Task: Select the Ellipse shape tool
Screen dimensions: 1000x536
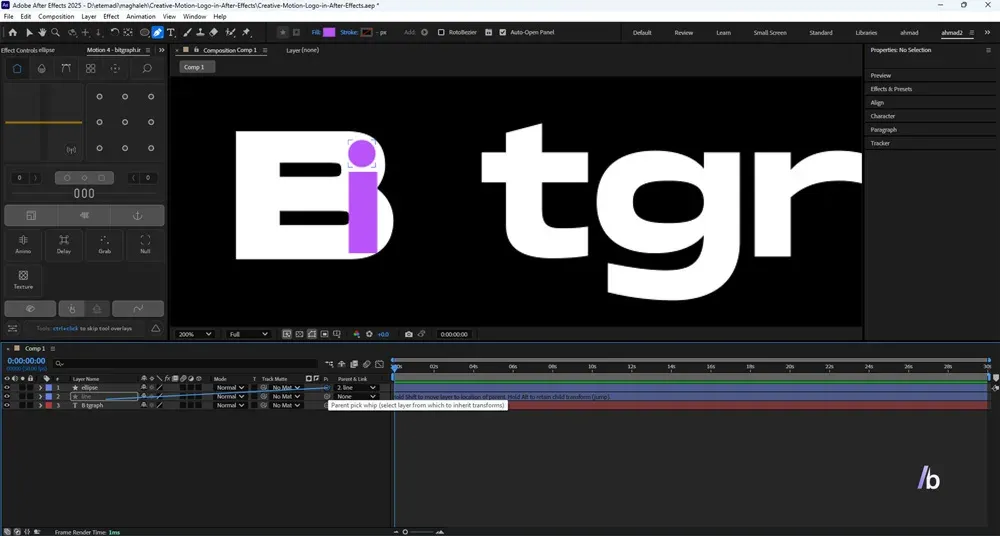Action: coord(144,33)
